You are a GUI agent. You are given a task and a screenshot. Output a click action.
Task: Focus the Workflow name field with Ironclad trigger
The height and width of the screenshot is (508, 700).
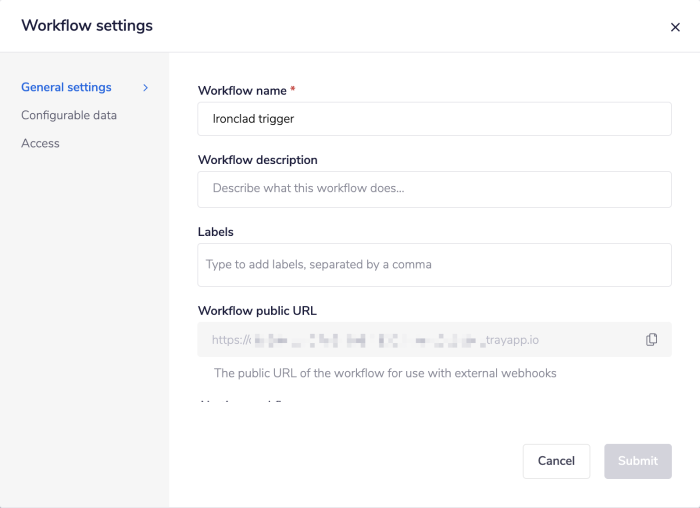434,118
